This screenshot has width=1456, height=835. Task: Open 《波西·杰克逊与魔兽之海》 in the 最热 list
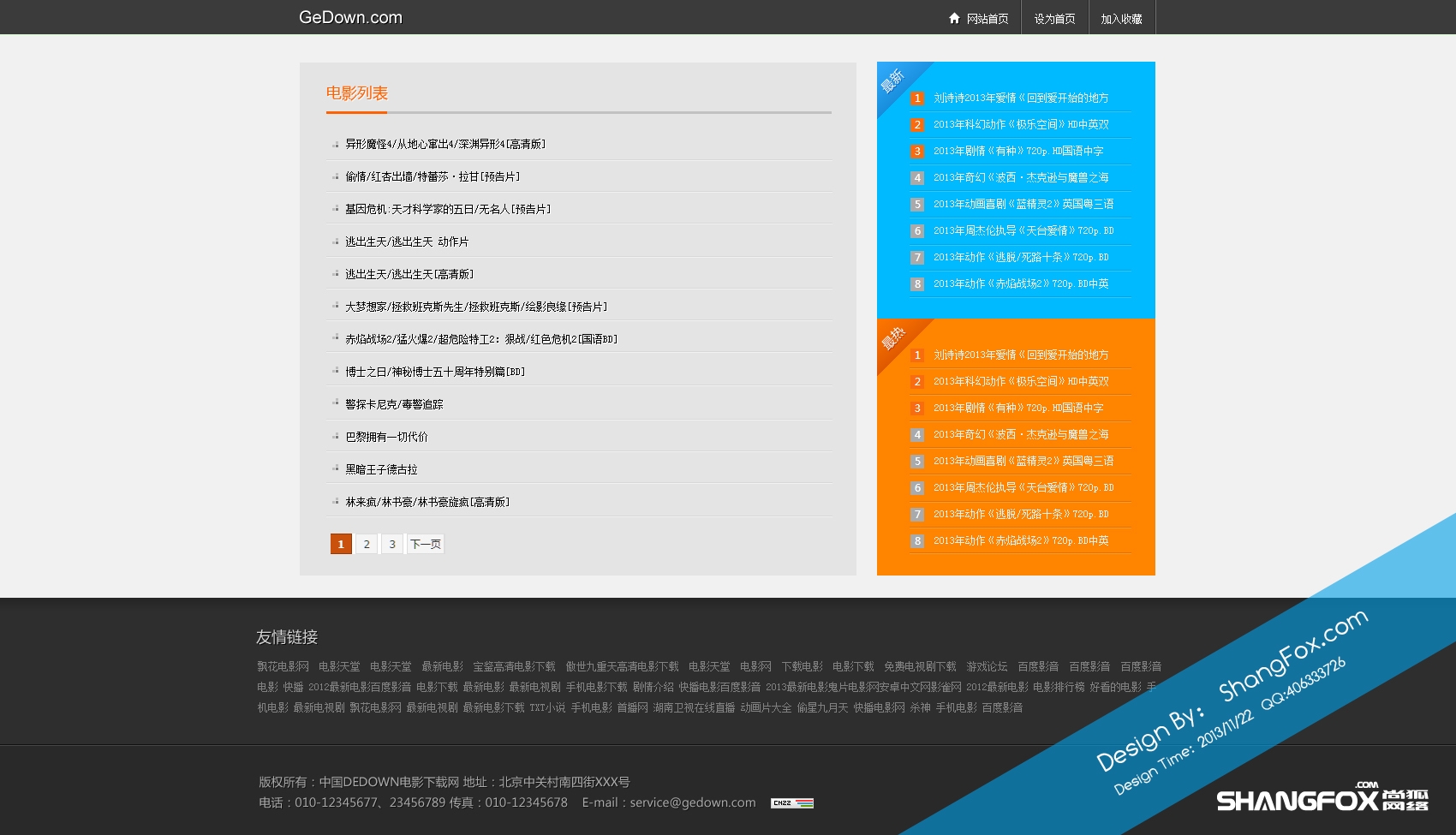pyautogui.click(x=1021, y=435)
